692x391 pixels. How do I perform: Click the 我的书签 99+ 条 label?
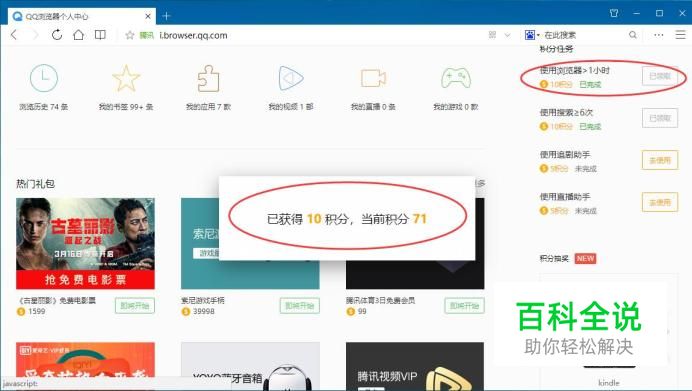[126, 107]
